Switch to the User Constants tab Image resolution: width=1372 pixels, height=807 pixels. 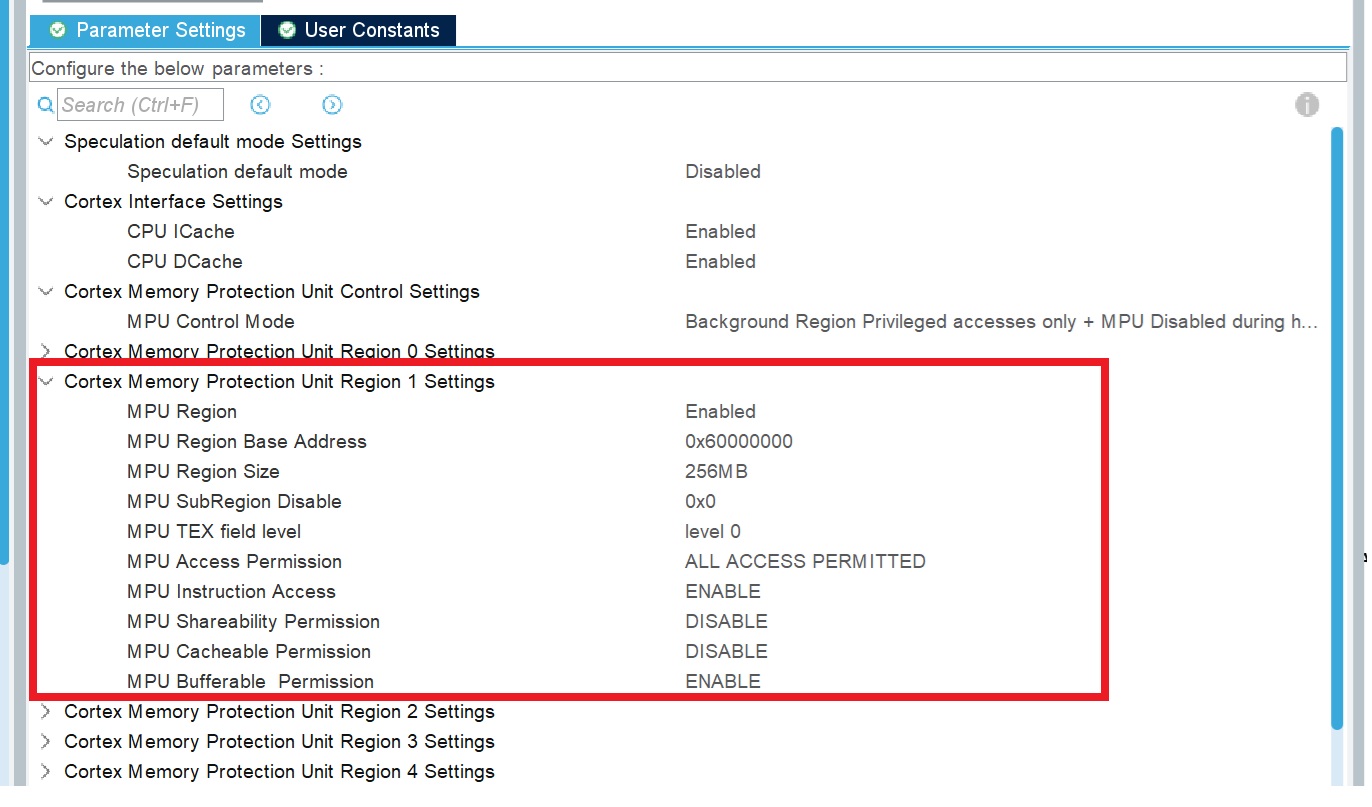pyautogui.click(x=359, y=30)
